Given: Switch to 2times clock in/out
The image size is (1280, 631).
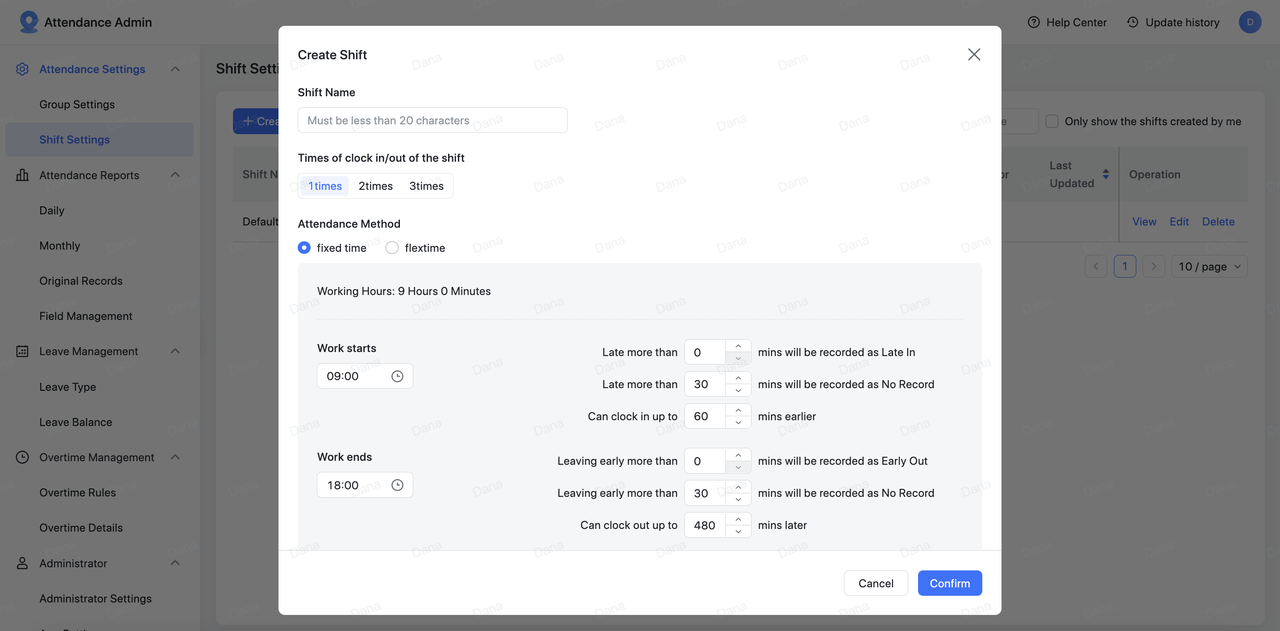Looking at the screenshot, I should pyautogui.click(x=375, y=186).
